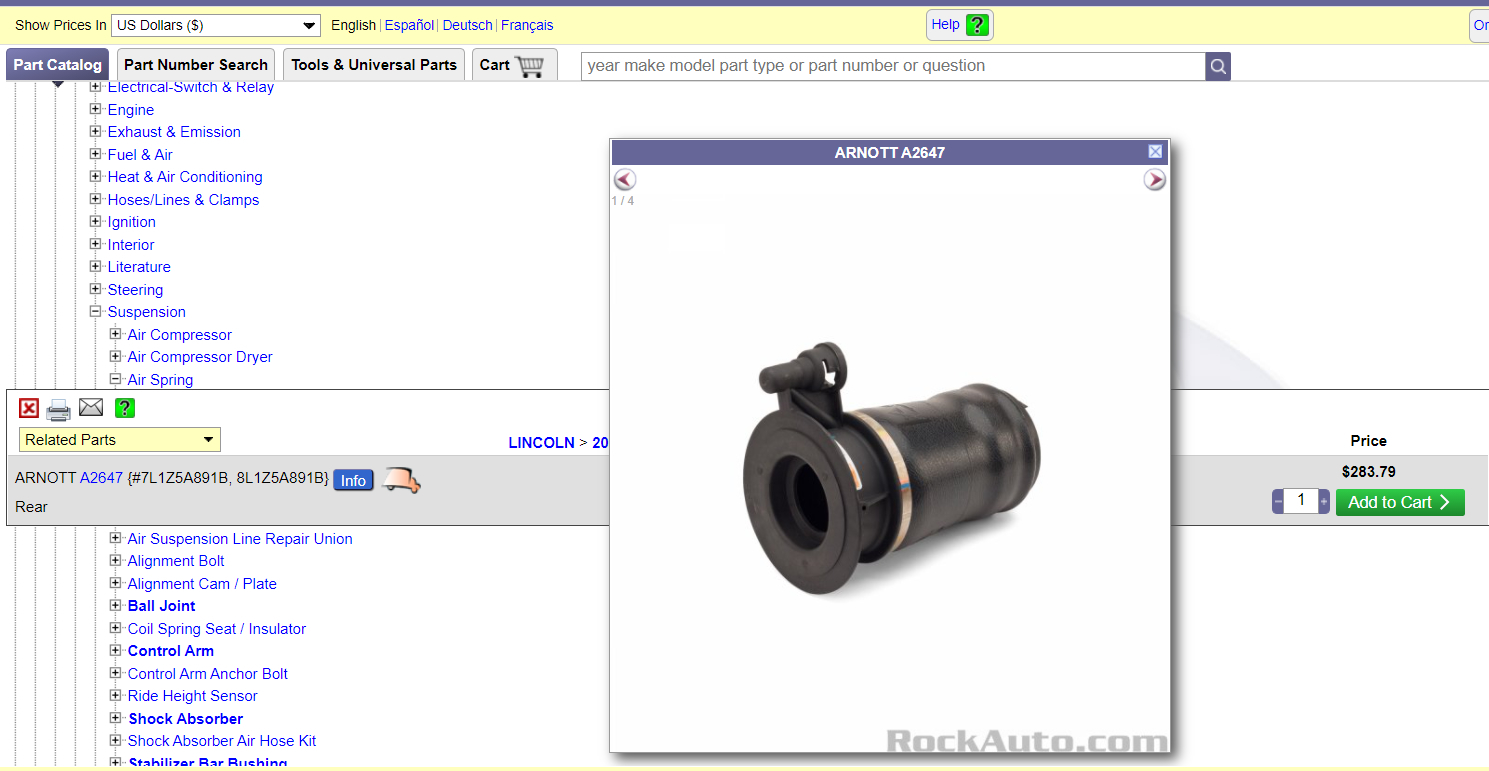1489x771 pixels.
Task: Switch language to Español
Action: [x=409, y=25]
